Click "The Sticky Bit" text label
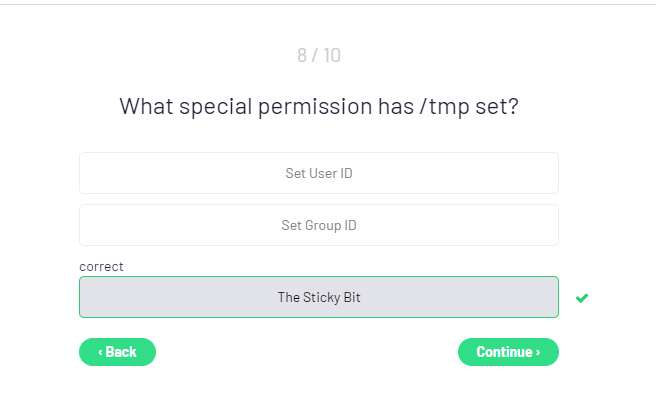Screen dimensions: 656x416 click(318, 297)
